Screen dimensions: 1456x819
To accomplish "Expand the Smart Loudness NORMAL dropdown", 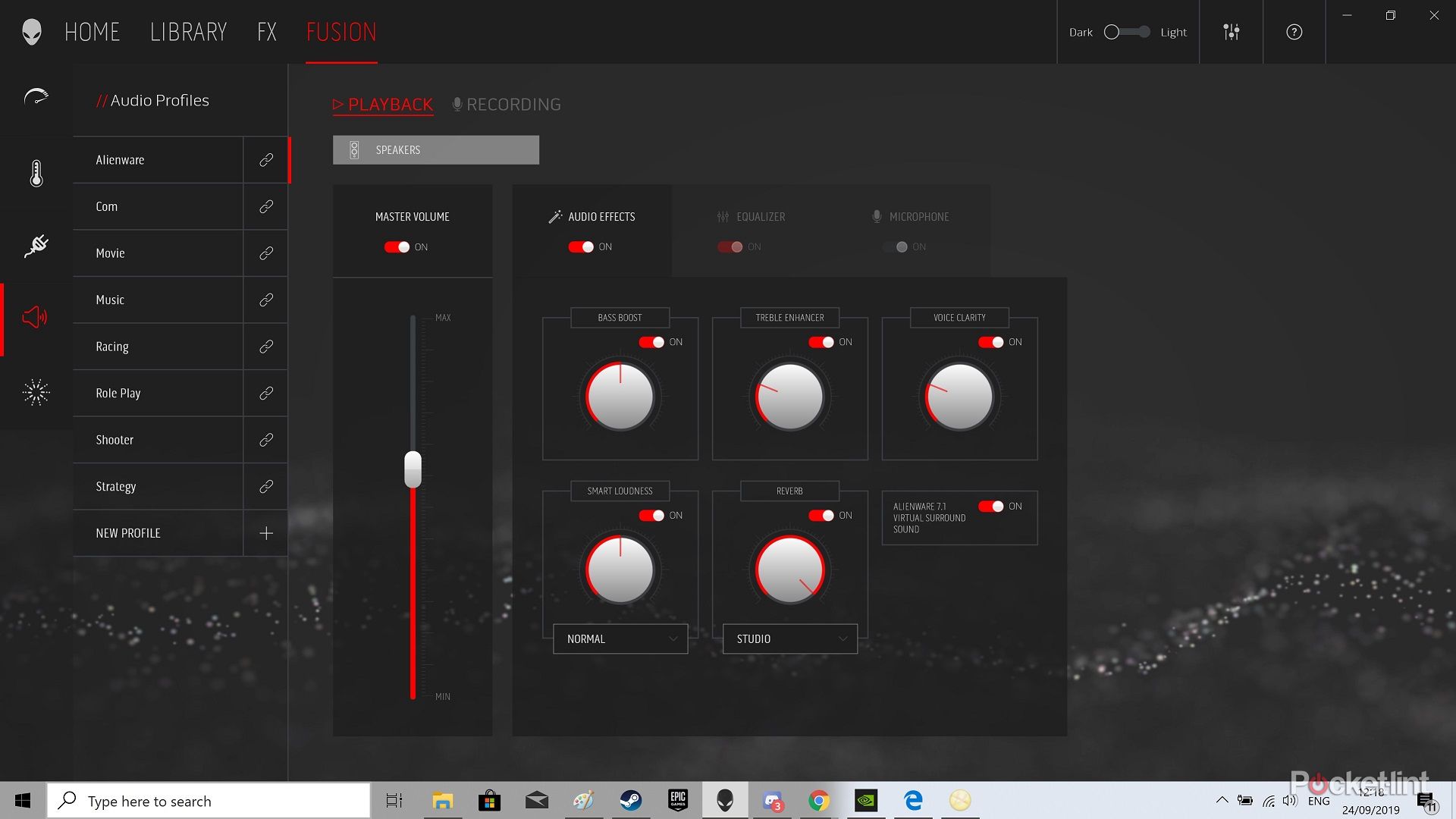I will point(620,639).
